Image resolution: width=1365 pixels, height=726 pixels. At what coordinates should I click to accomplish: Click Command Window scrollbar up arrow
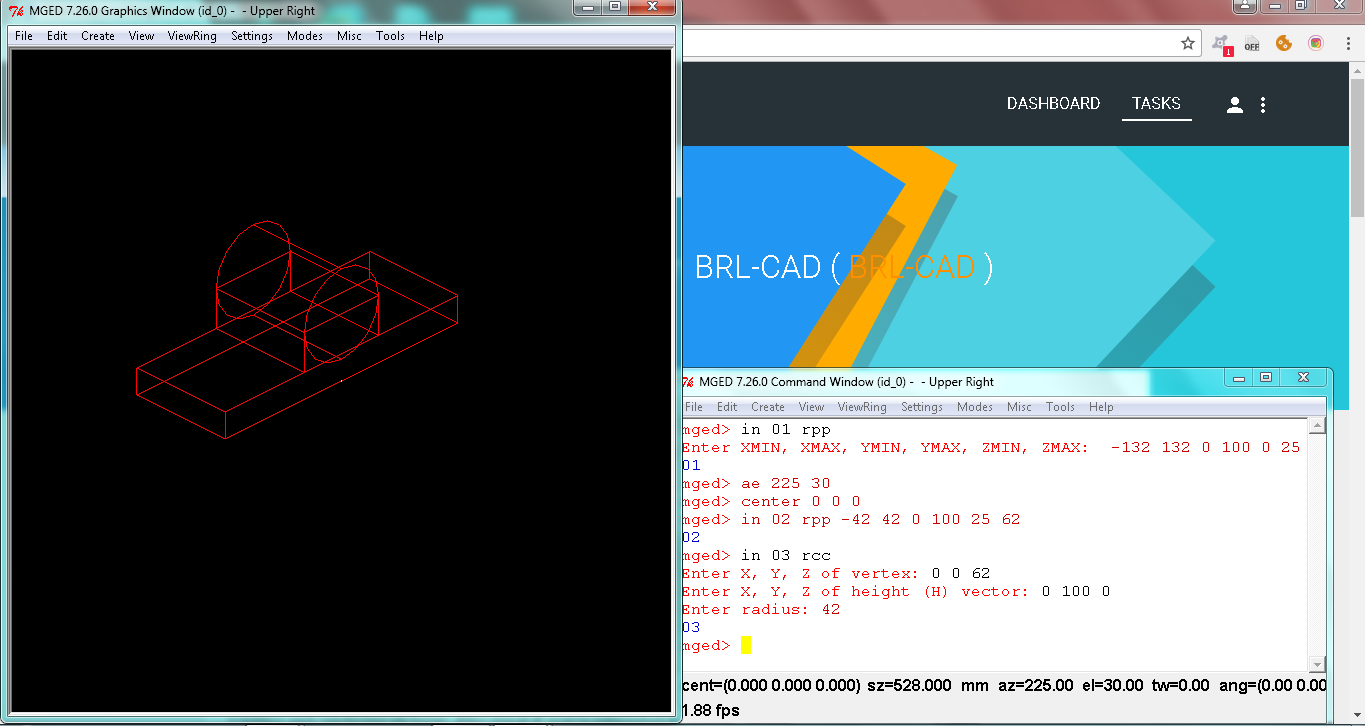click(x=1318, y=425)
